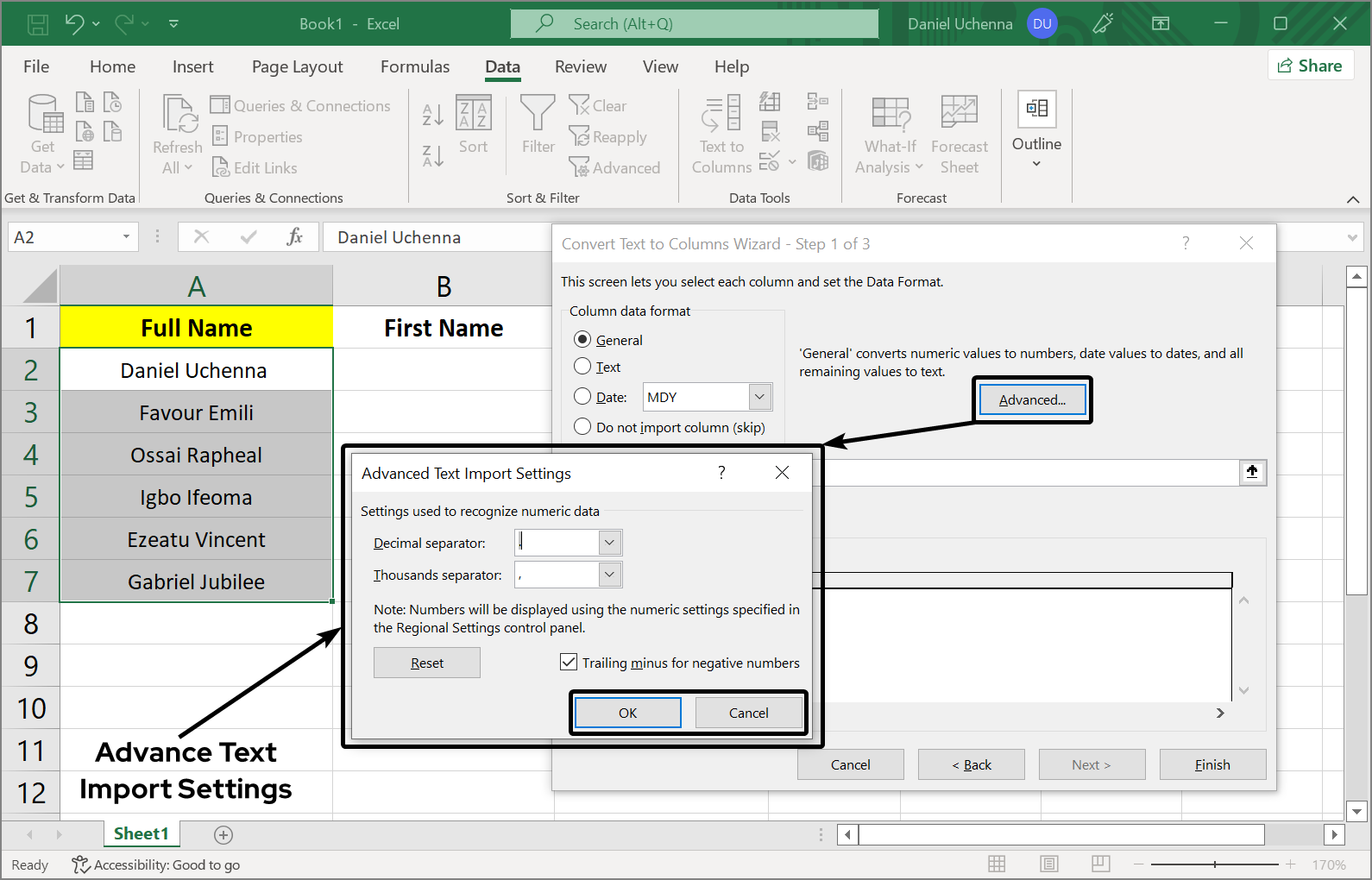Add a new sheet with plus icon
Viewport: 1372px width, 880px height.
223,834
